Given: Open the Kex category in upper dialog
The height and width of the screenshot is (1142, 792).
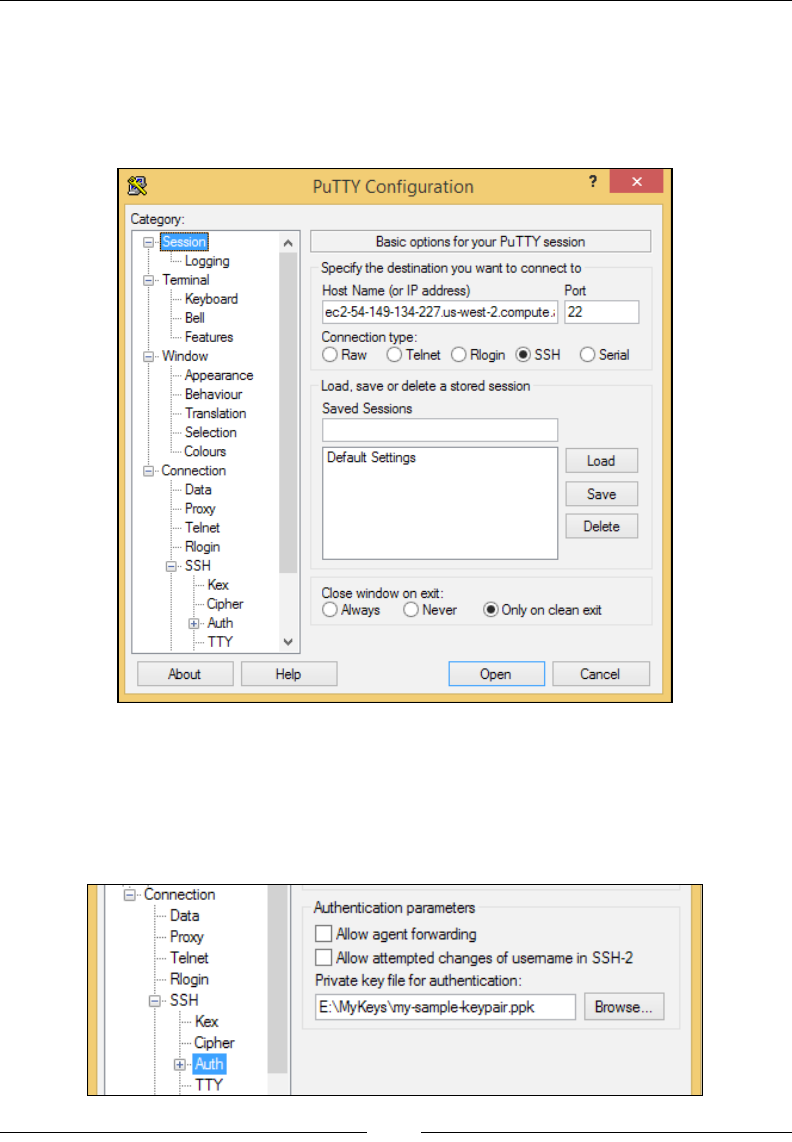Looking at the screenshot, I should click(x=218, y=585).
